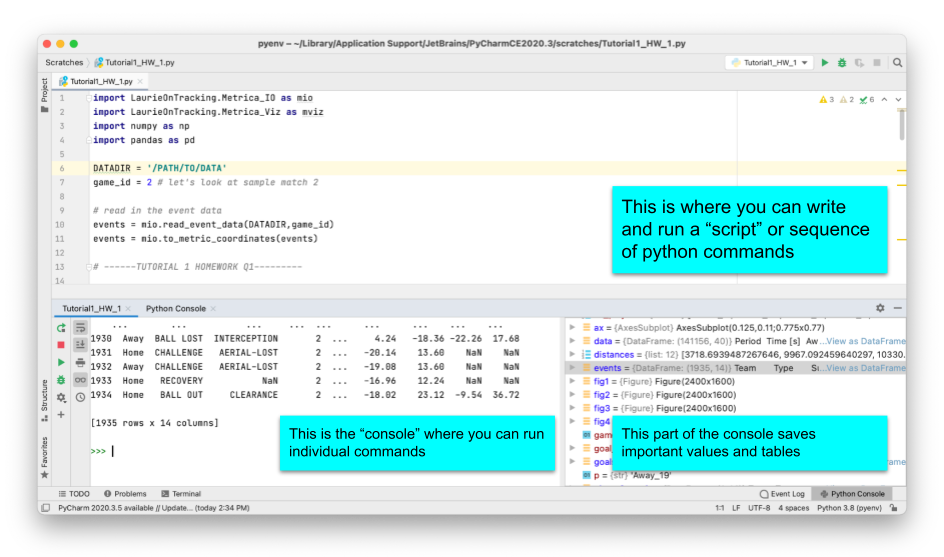The image size is (944, 557).
Task: Run Tutorial1_HW_1 from the top toolbar
Action: point(825,63)
